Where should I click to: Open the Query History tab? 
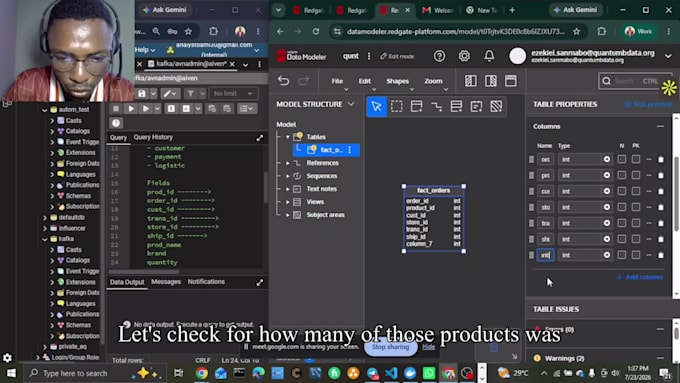pos(153,137)
